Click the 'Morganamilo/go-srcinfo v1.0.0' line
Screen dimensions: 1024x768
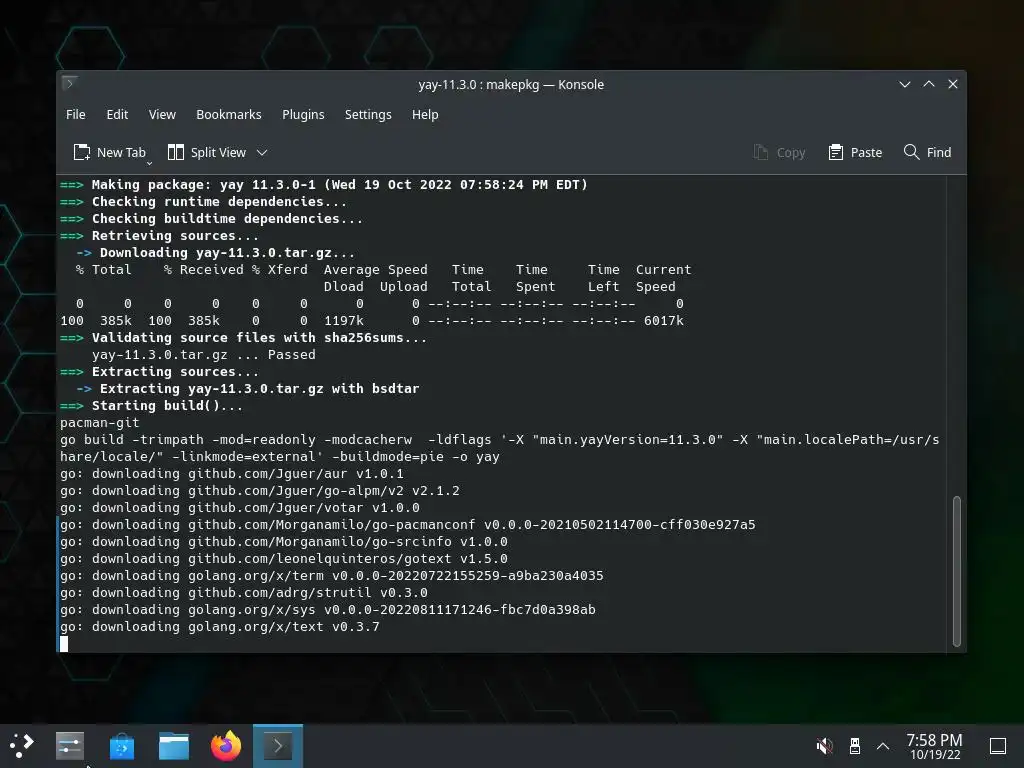click(283, 541)
